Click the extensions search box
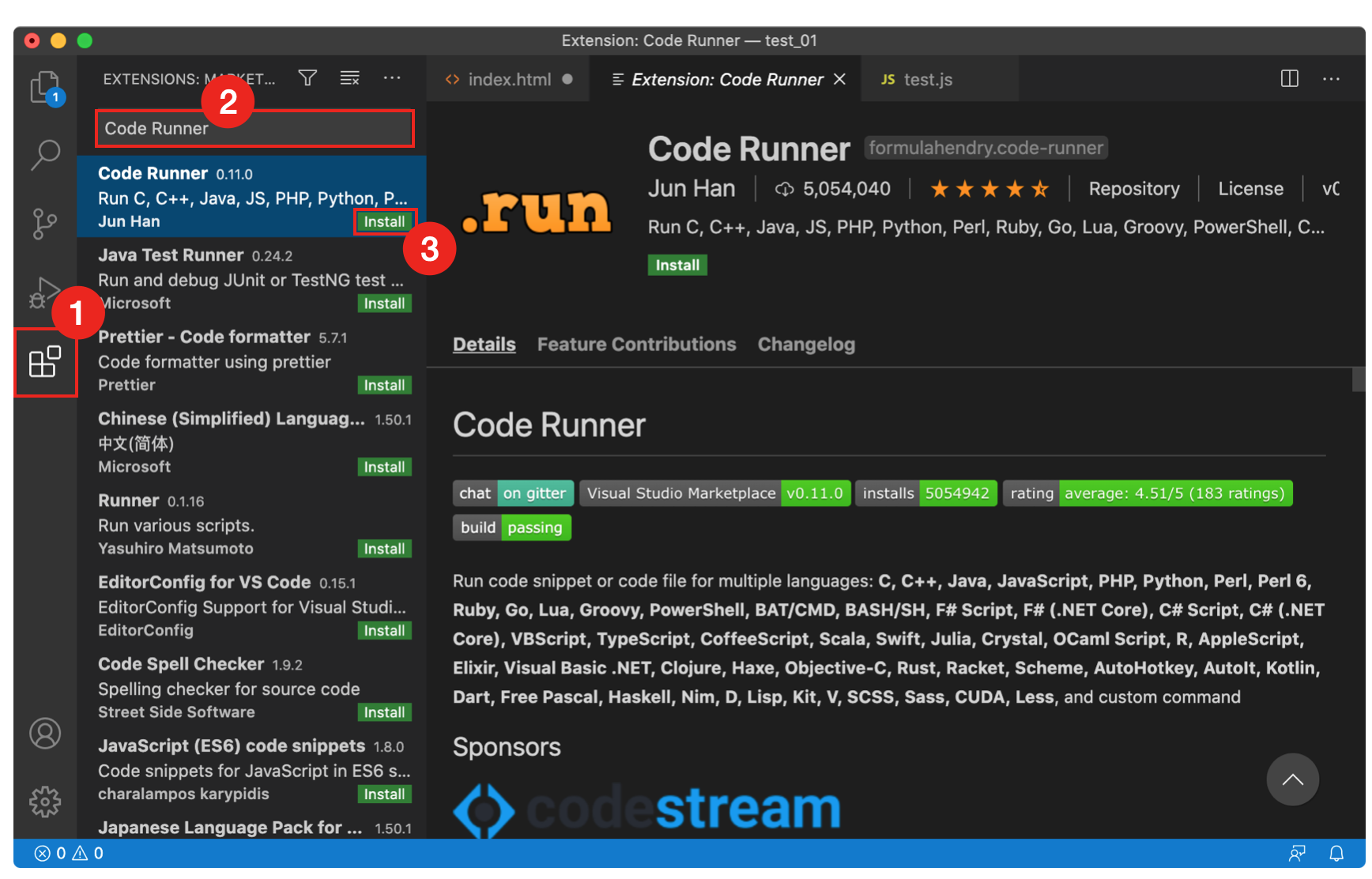 [254, 128]
